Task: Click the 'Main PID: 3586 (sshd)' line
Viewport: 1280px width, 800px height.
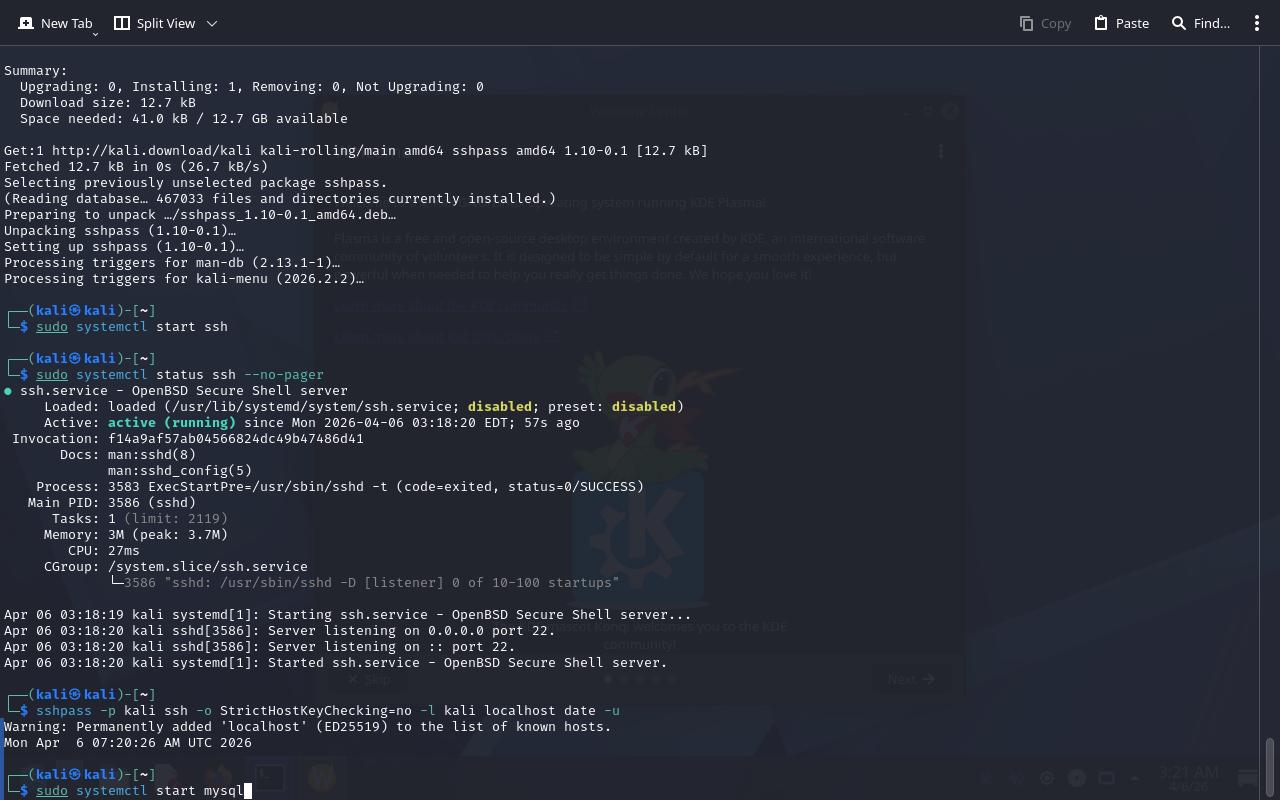Action: [112, 503]
